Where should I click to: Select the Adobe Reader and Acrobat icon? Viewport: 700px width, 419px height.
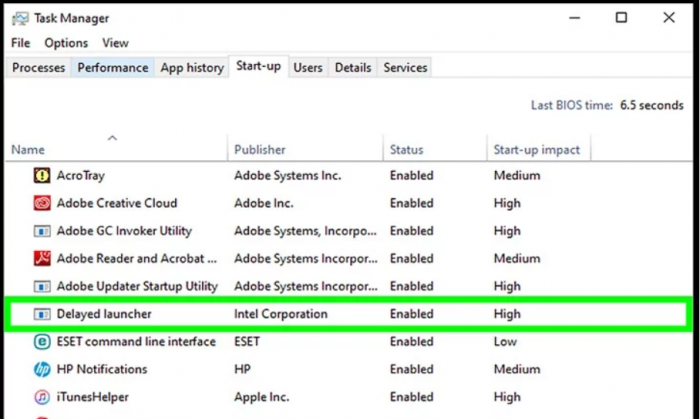click(42, 258)
